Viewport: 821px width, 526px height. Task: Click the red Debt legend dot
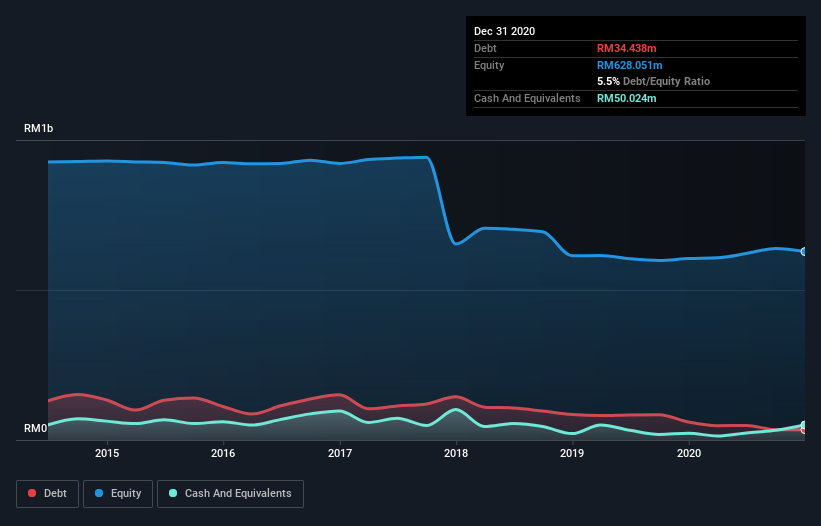(32, 493)
